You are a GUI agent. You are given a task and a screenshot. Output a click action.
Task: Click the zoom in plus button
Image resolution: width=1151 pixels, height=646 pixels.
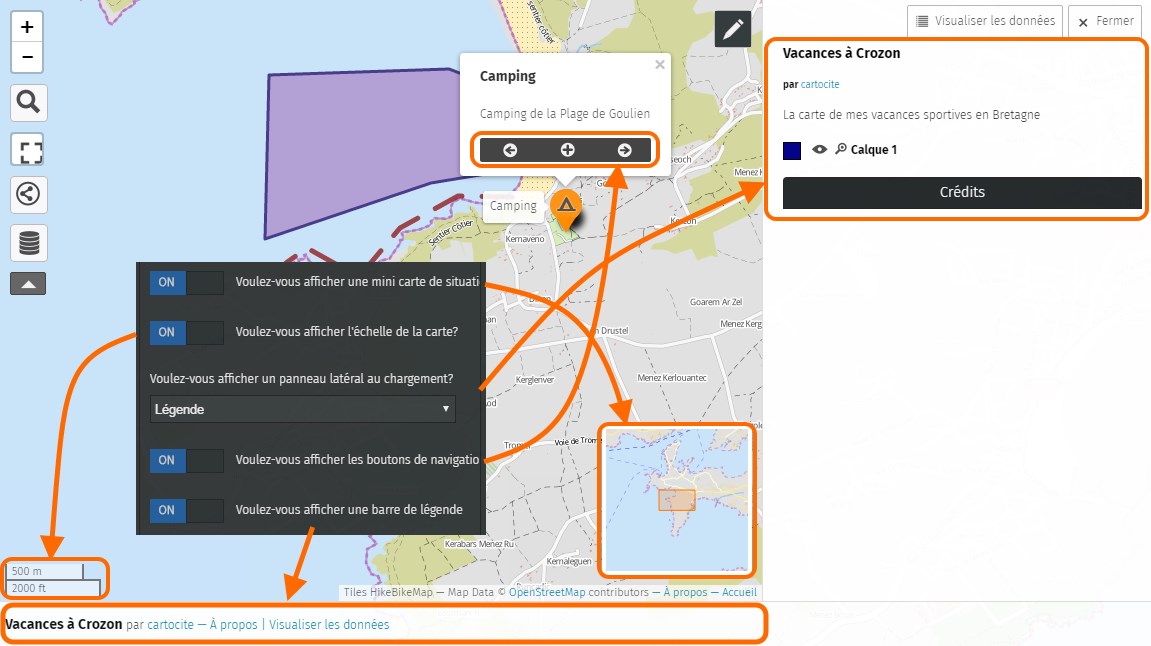pos(27,27)
